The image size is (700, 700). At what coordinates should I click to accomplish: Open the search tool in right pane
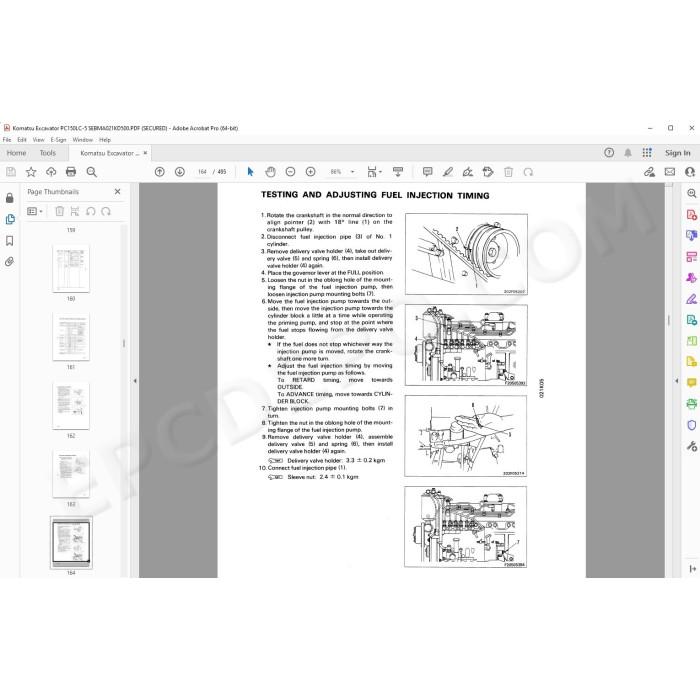click(x=692, y=193)
